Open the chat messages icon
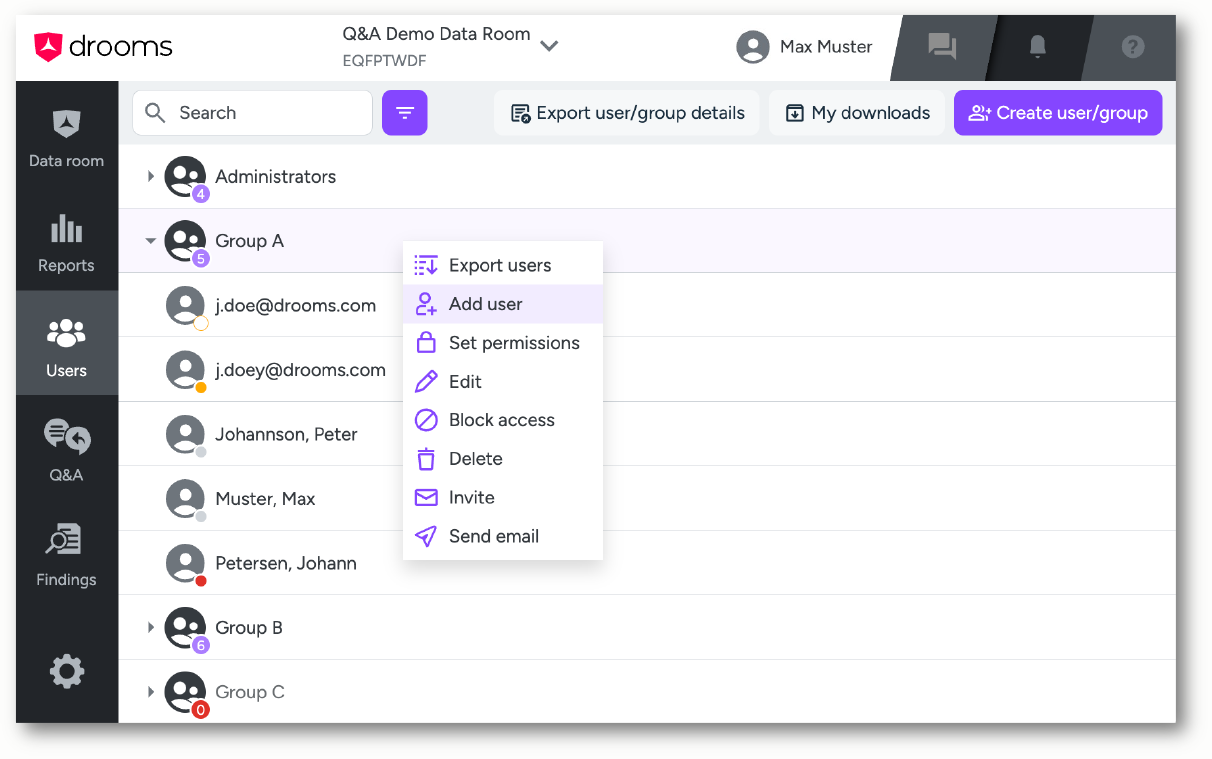 [942, 47]
